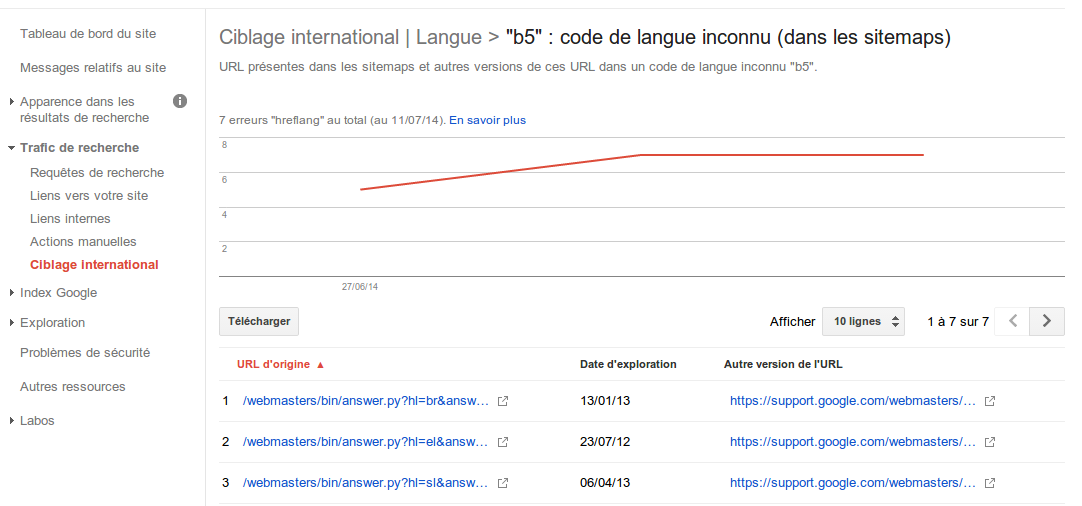Follow the En savoir plus link

[x=487, y=120]
